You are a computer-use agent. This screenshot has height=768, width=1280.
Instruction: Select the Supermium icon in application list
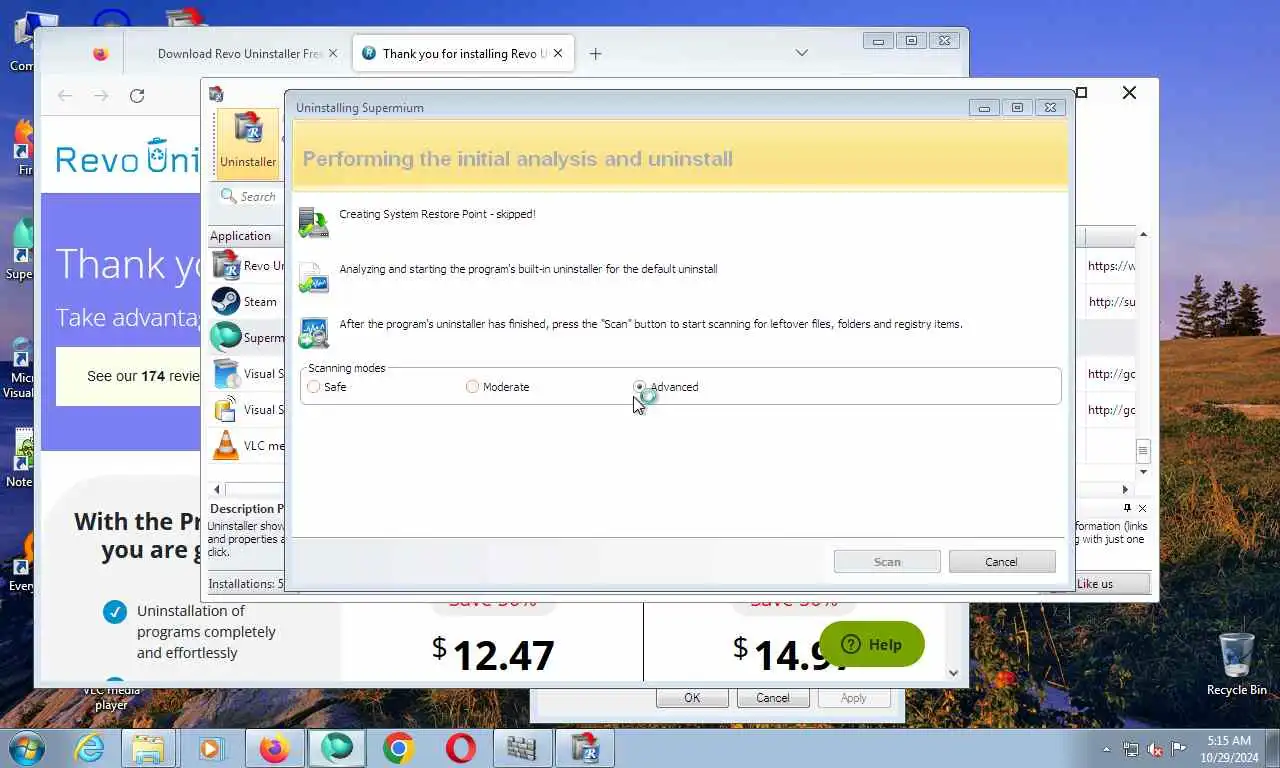coord(226,337)
